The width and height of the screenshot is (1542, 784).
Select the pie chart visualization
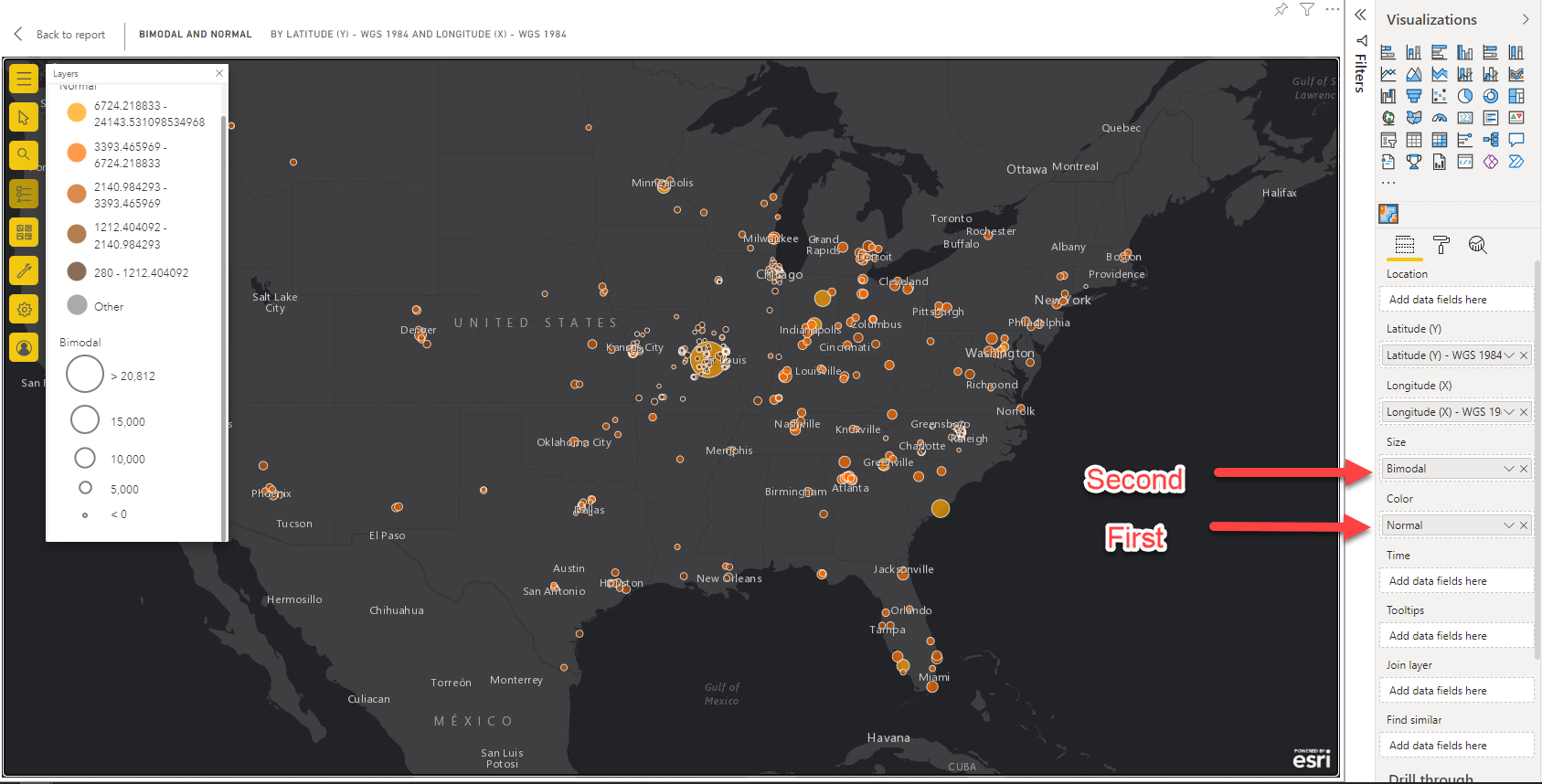1465,96
